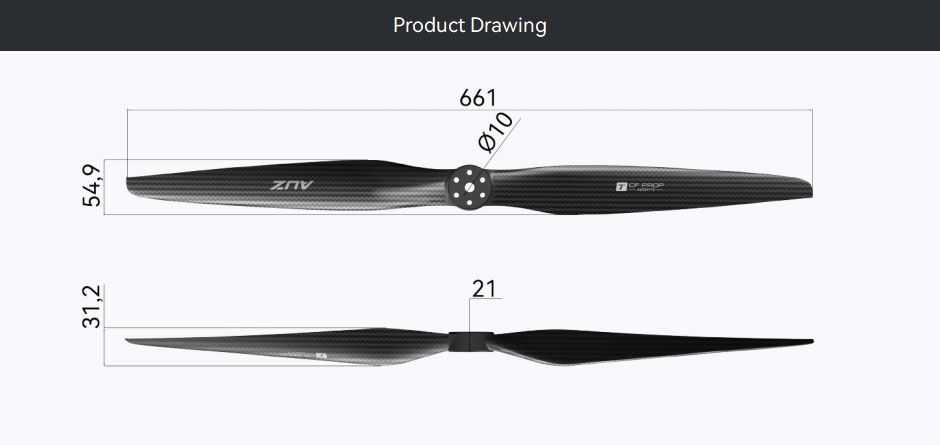The height and width of the screenshot is (445, 940).
Task: Click the Product Drawing header title
Action: pyautogui.click(x=469, y=26)
